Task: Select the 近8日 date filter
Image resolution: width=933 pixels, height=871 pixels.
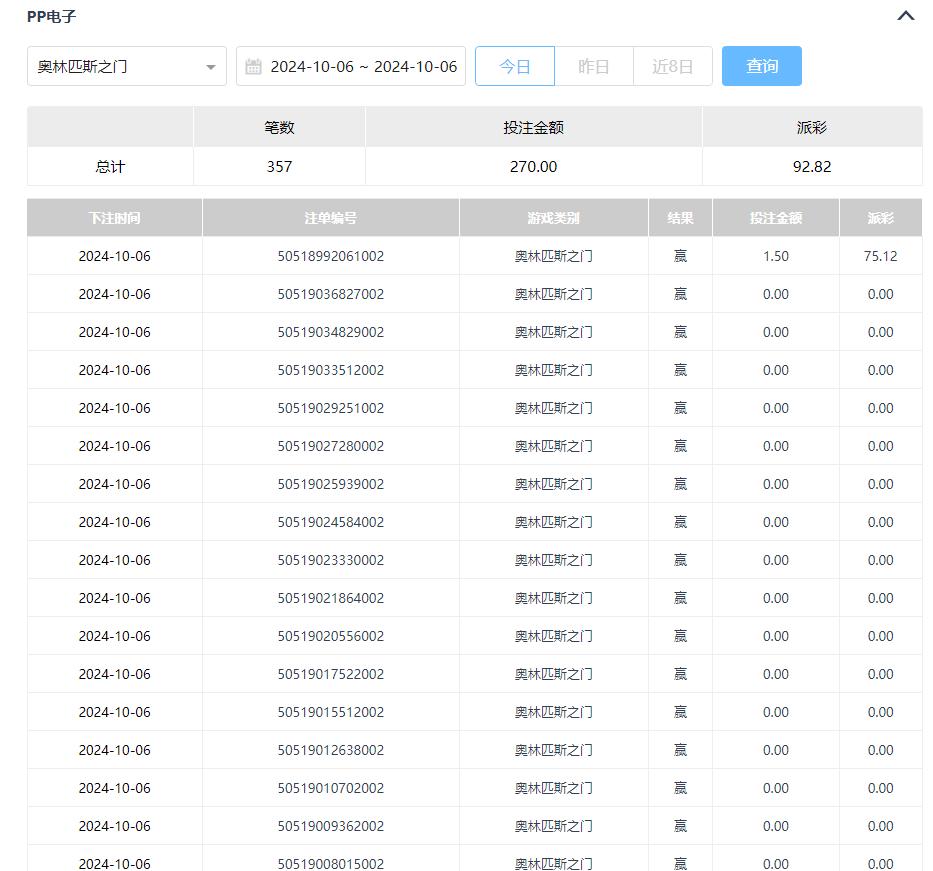Action: pyautogui.click(x=672, y=67)
